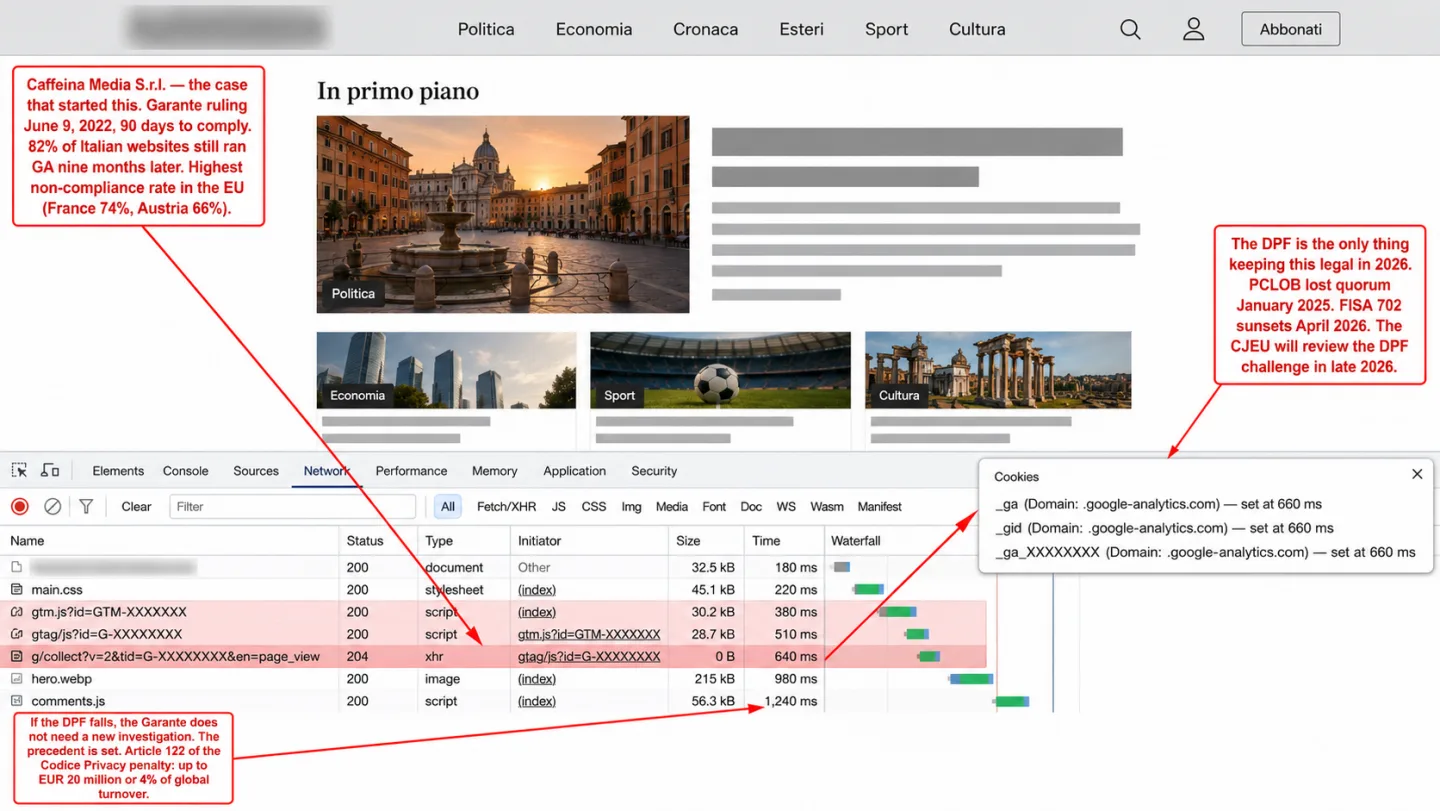Select the All request type filter
This screenshot has width=1440, height=811.
[448, 507]
